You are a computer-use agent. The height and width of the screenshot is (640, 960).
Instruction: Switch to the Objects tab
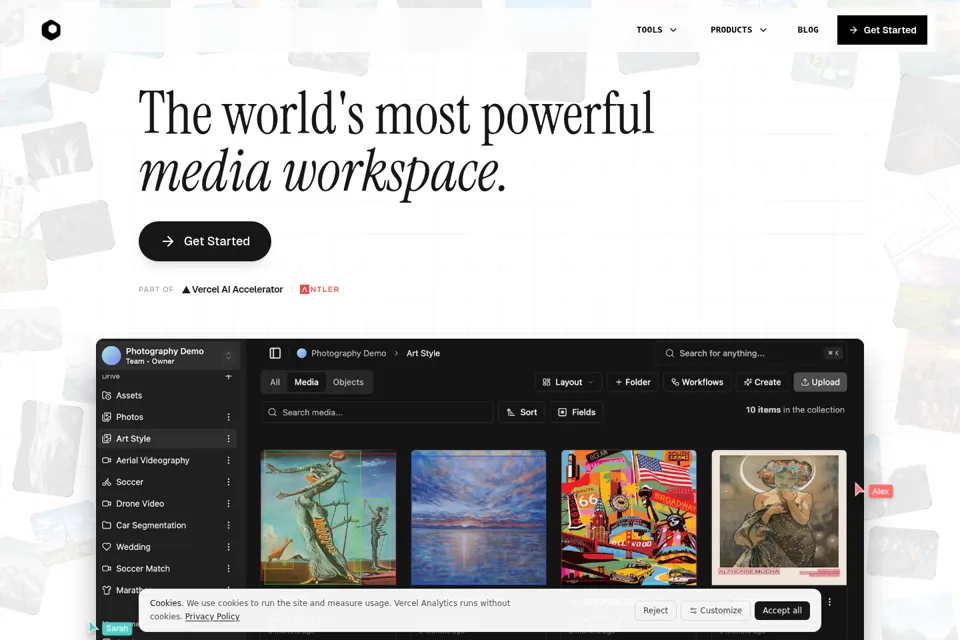(x=348, y=382)
